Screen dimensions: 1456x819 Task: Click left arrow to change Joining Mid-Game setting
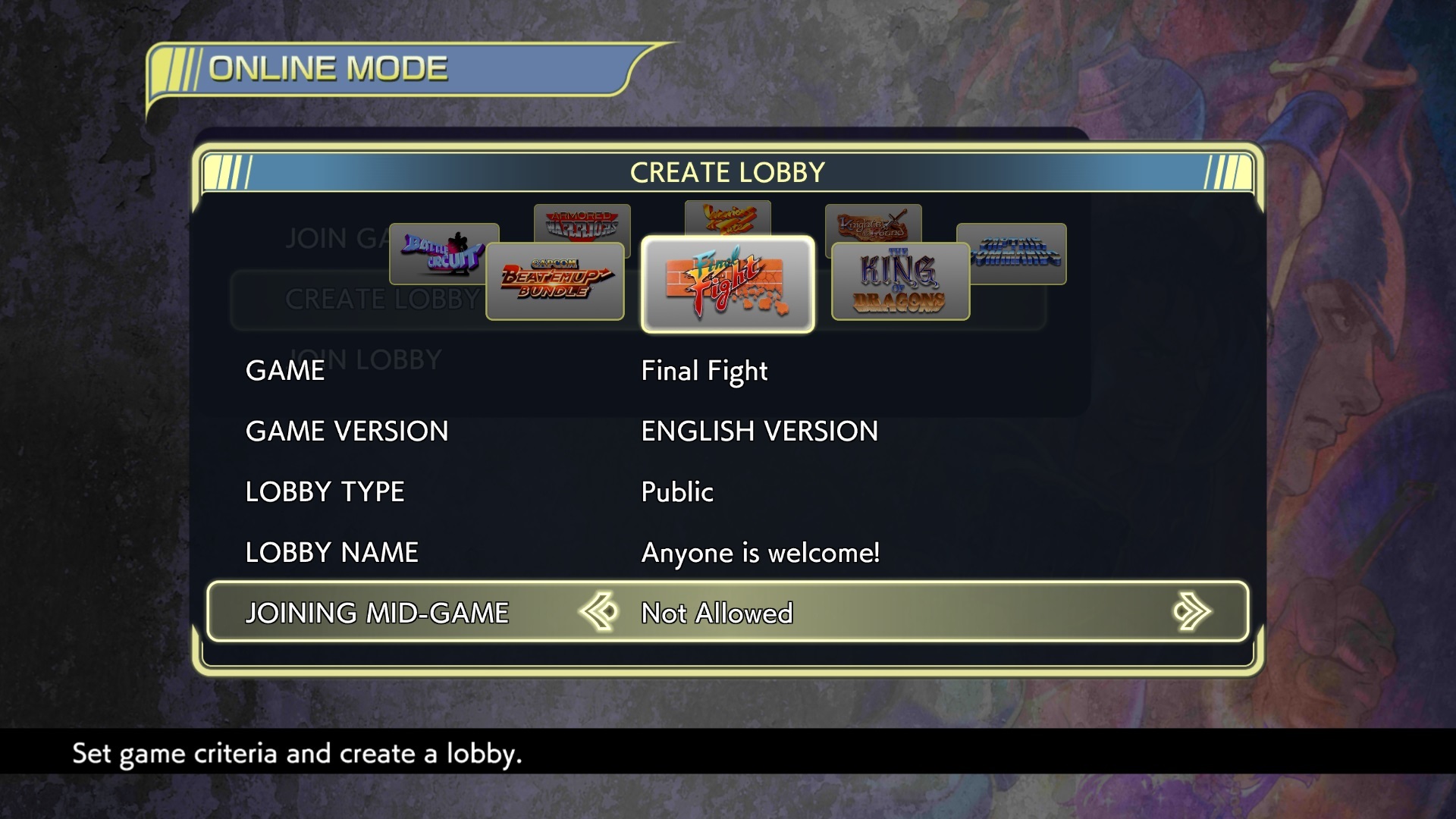coord(600,611)
